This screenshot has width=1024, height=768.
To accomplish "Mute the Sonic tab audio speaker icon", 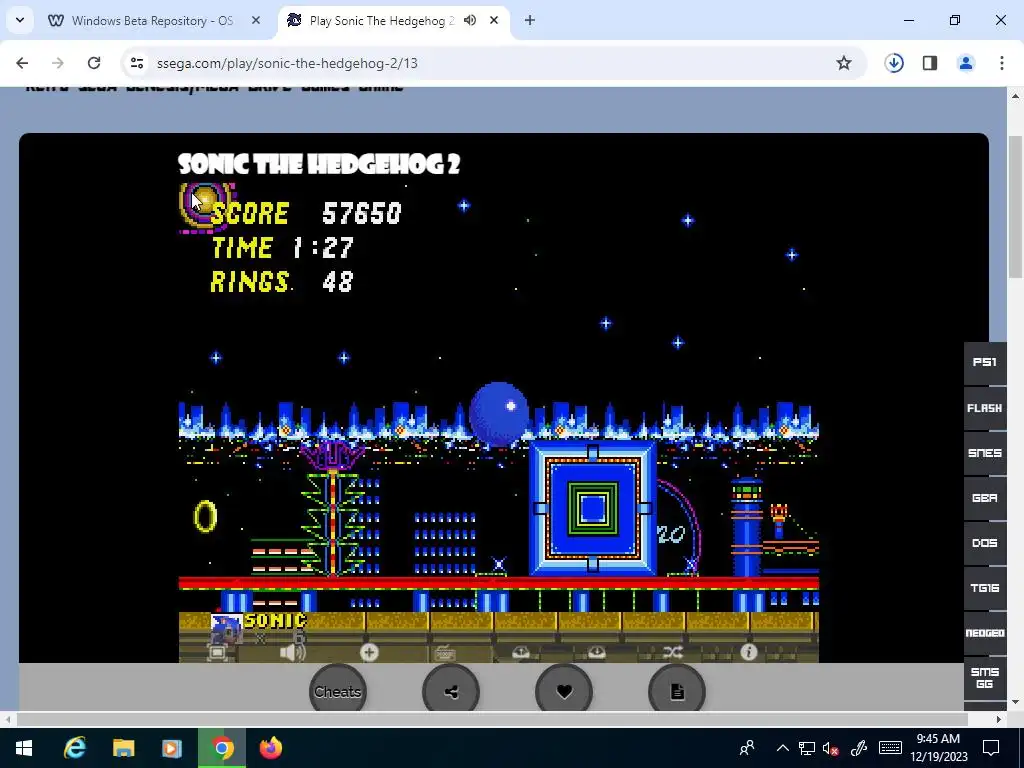I will (470, 20).
